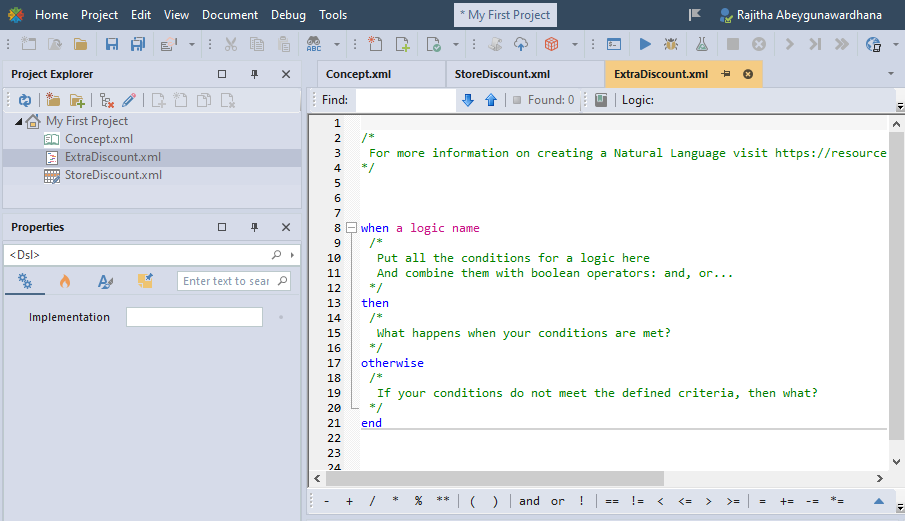Click the Find text input field
This screenshot has width=905, height=521.
405,100
